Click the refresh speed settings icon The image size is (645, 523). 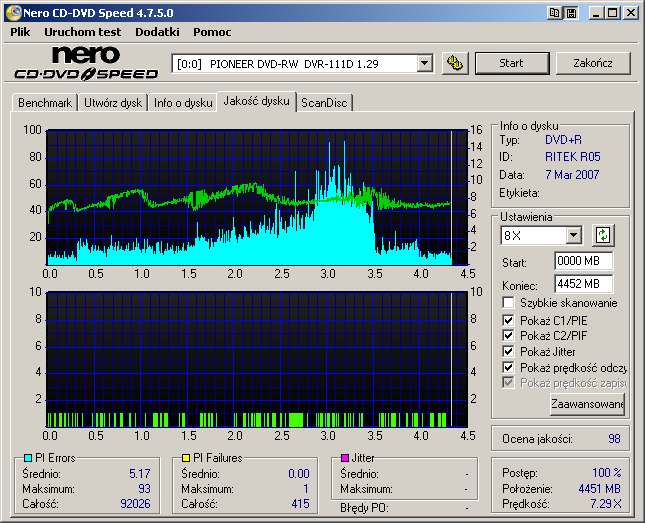(603, 235)
